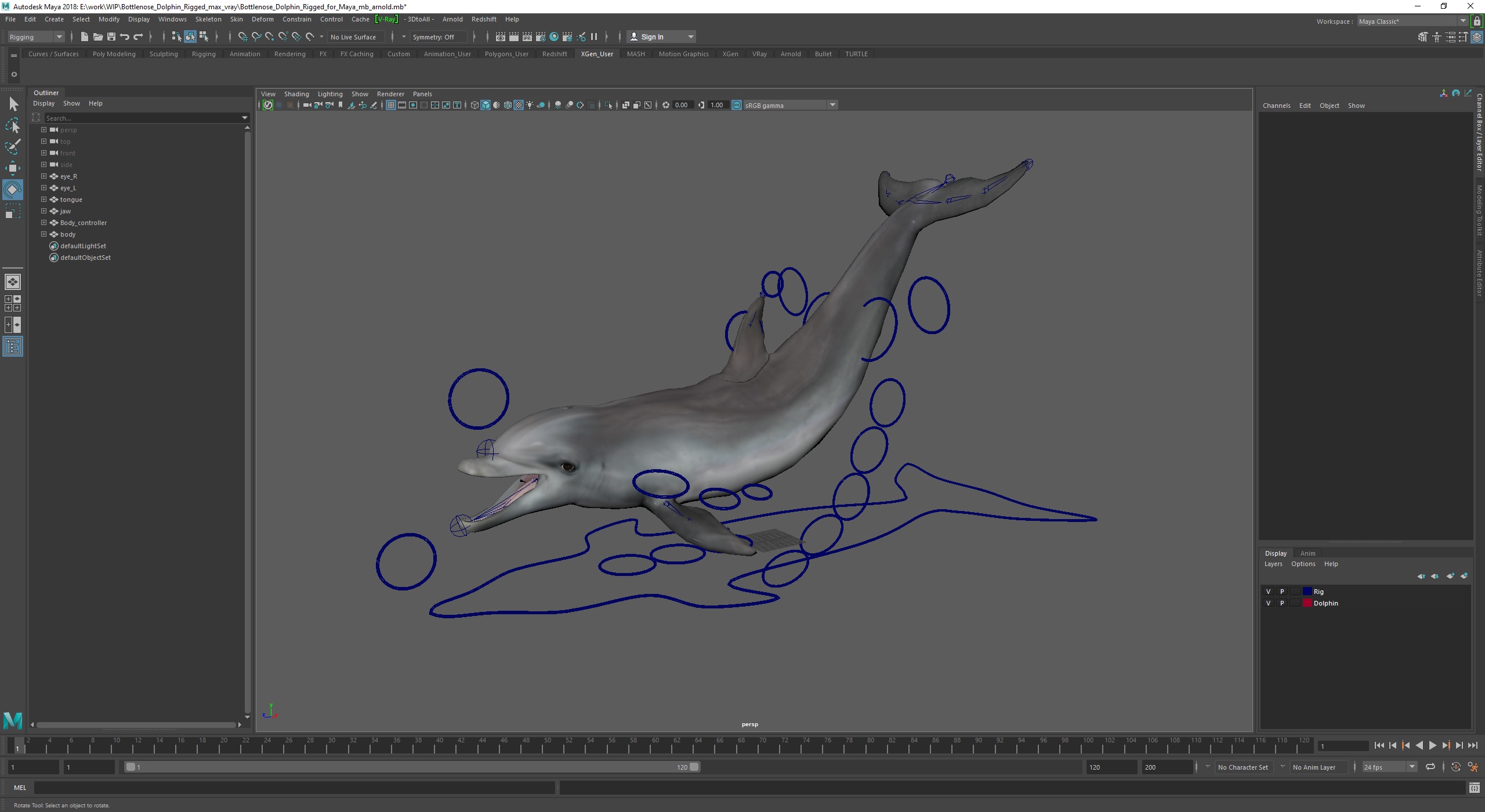1485x812 pixels.
Task: Select the arrow Select tool in toolbox
Action: [13, 104]
